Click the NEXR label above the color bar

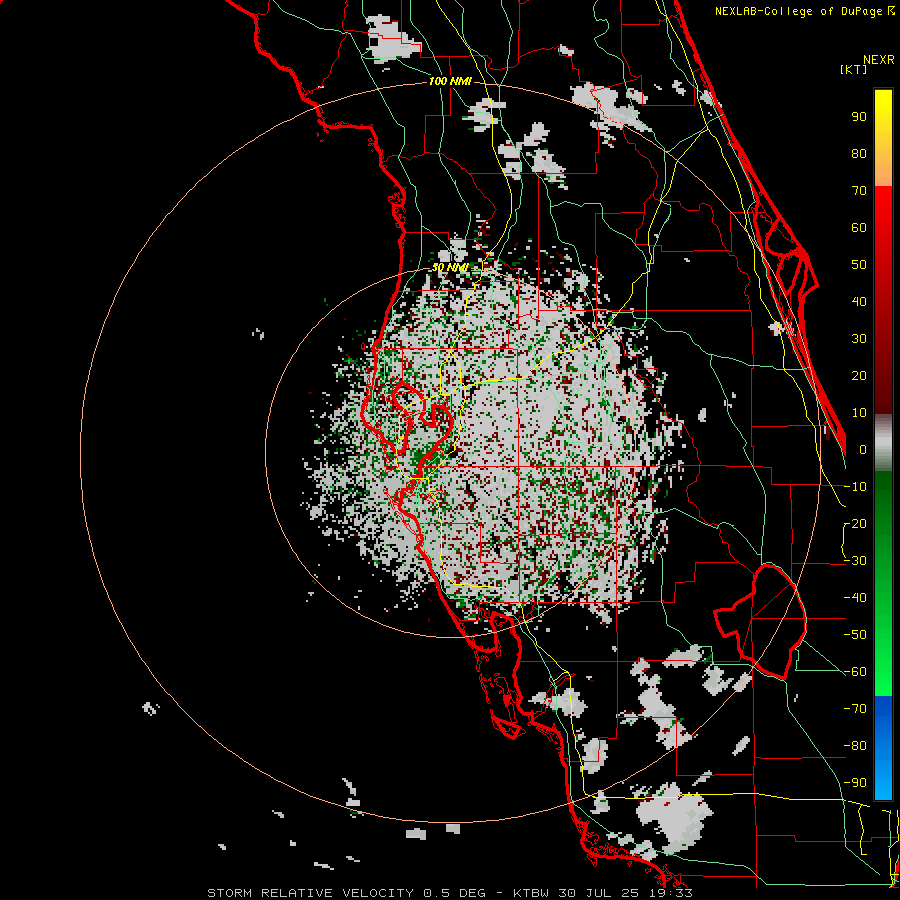[879, 60]
